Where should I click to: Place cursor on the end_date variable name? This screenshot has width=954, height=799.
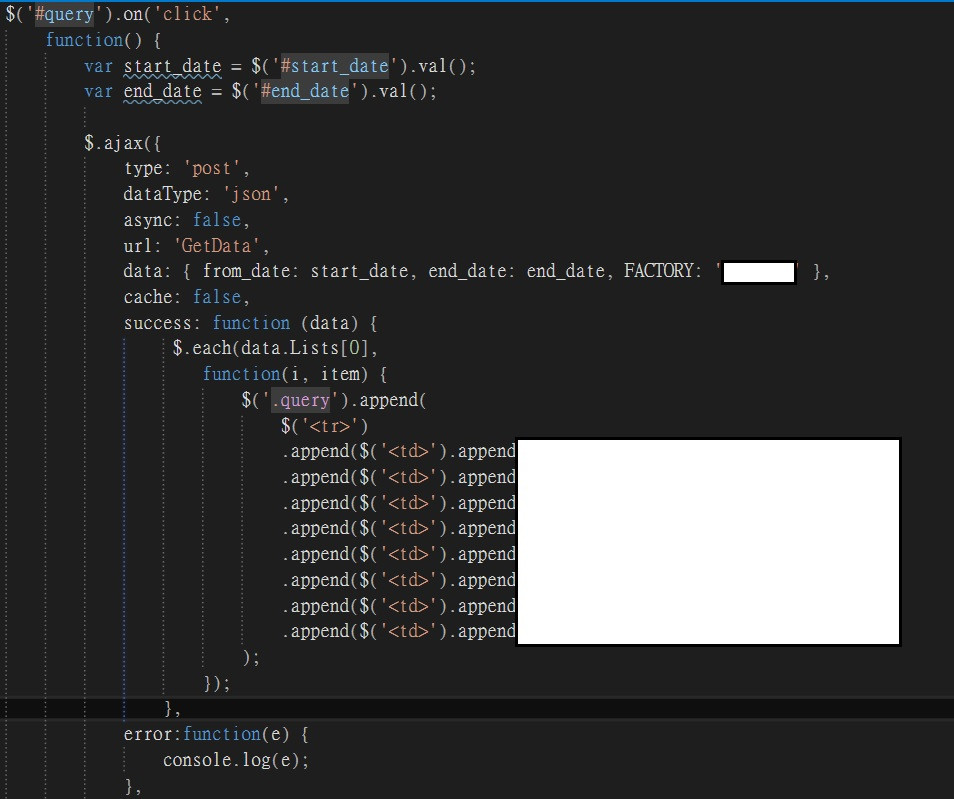point(162,92)
